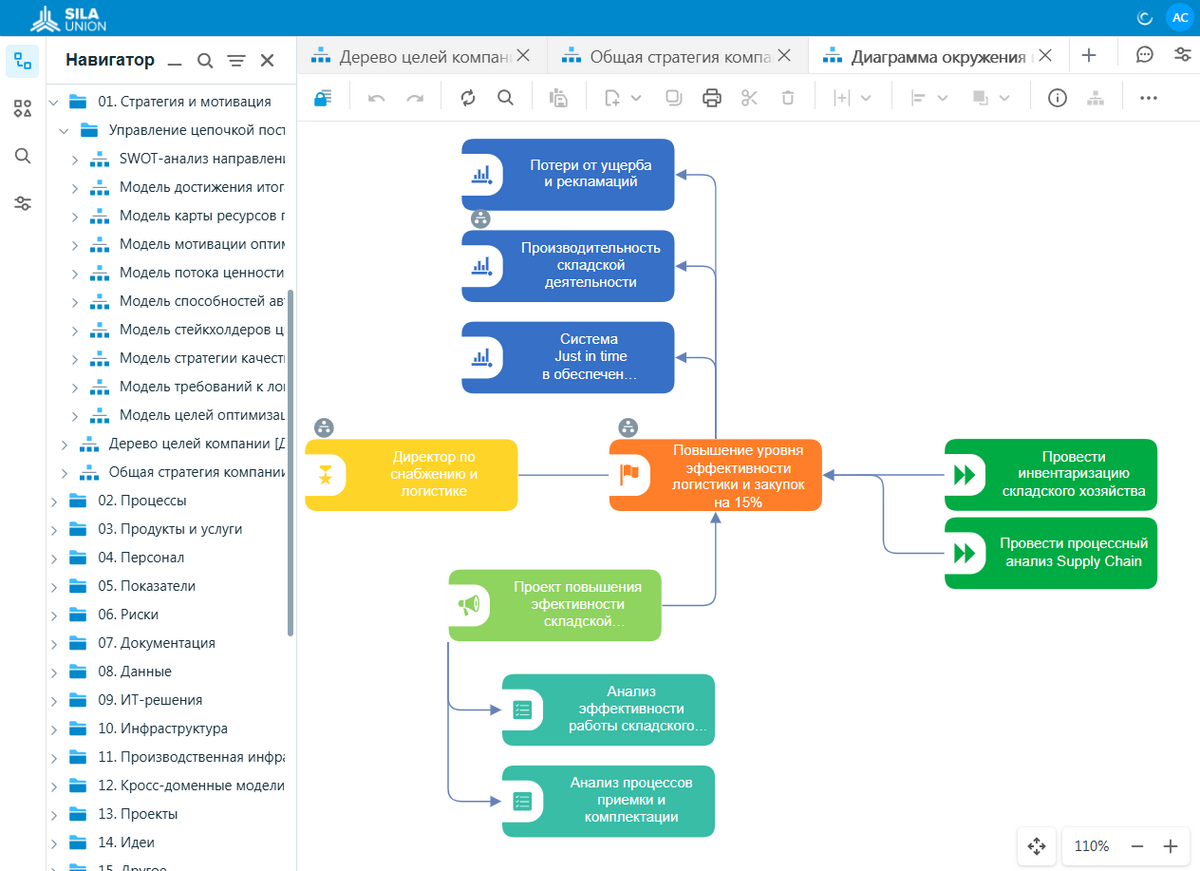
Task: Collapse the 01. Стратегия и мотивация folder
Action: point(54,101)
